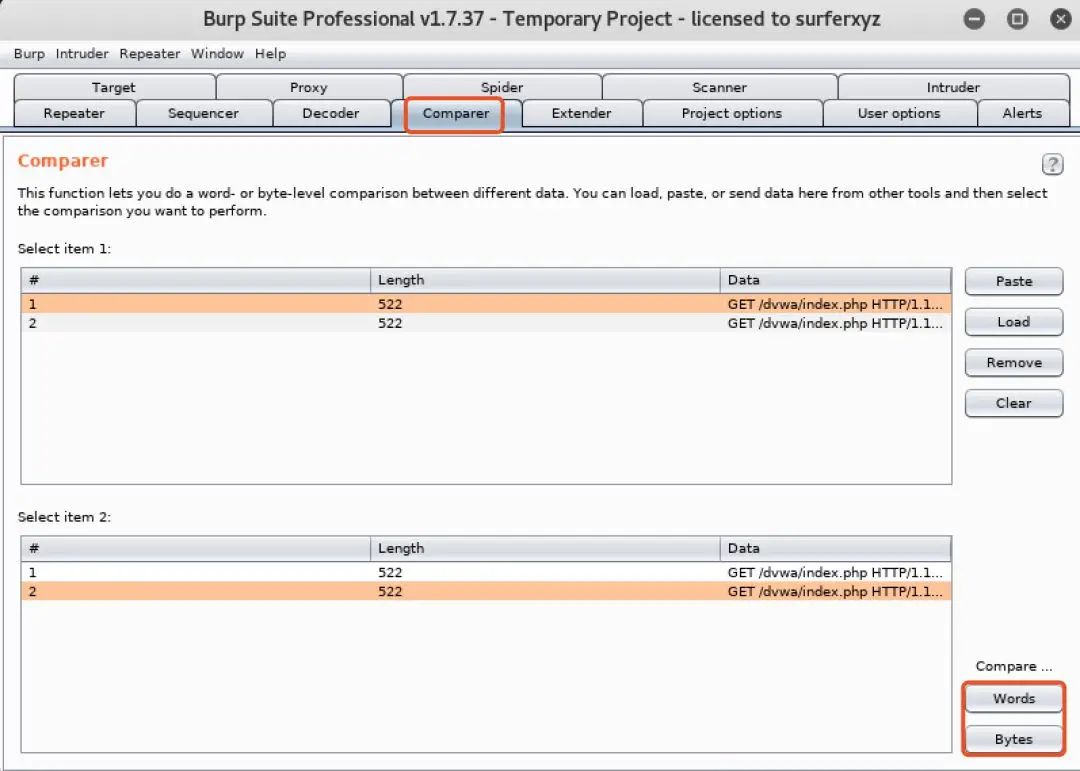Open the Project options tab
1080x771 pixels.
coord(731,114)
